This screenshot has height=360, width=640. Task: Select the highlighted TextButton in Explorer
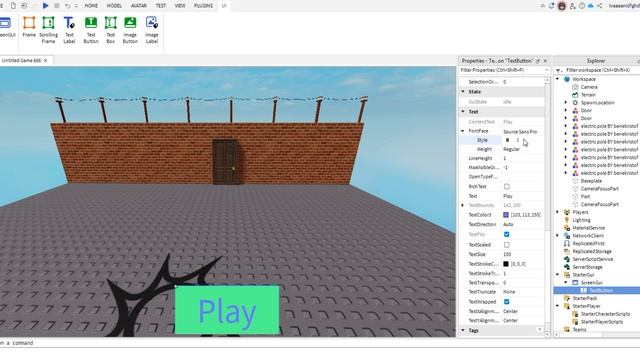[601, 290]
